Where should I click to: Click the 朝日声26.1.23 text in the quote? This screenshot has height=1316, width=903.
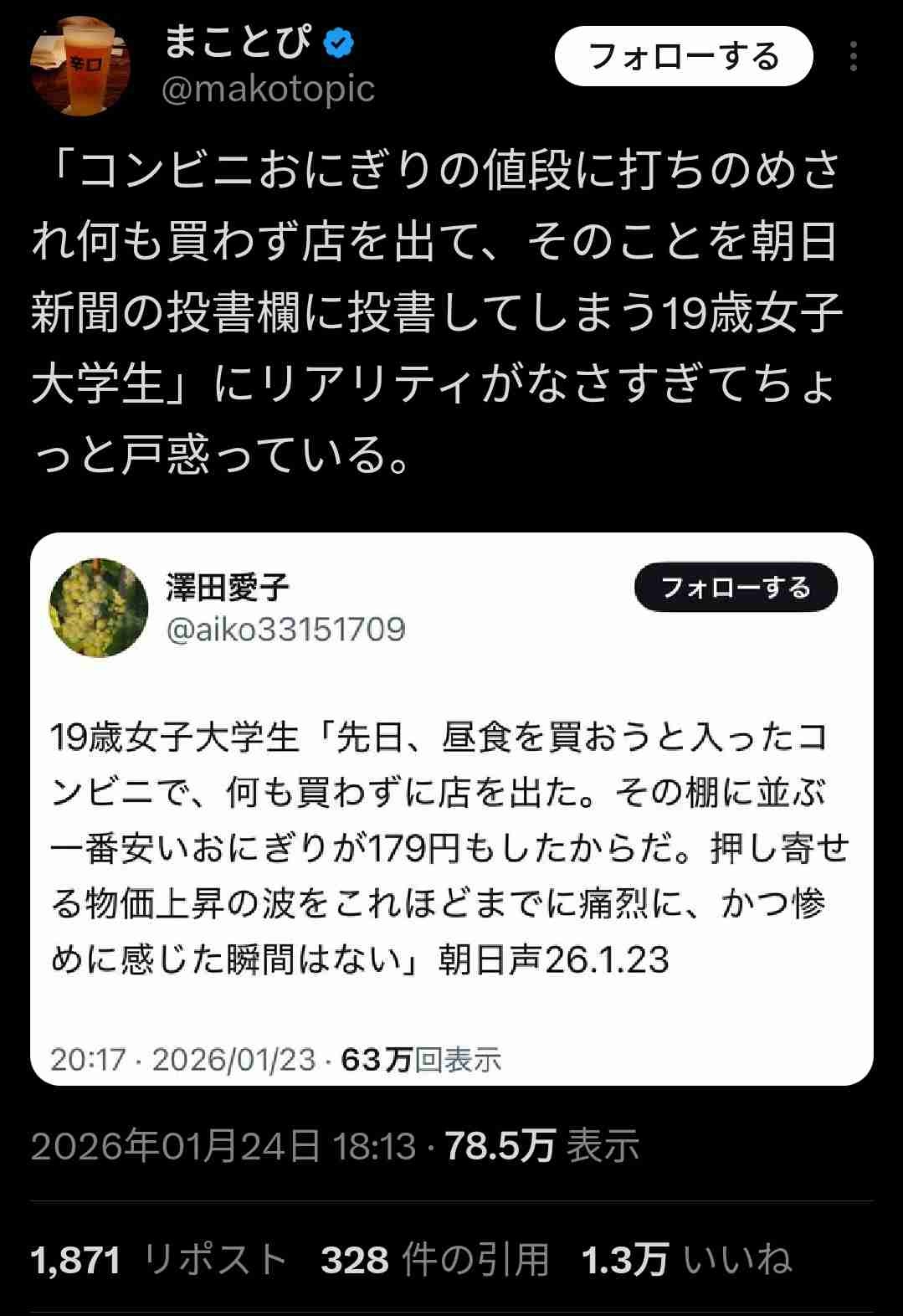(x=554, y=960)
